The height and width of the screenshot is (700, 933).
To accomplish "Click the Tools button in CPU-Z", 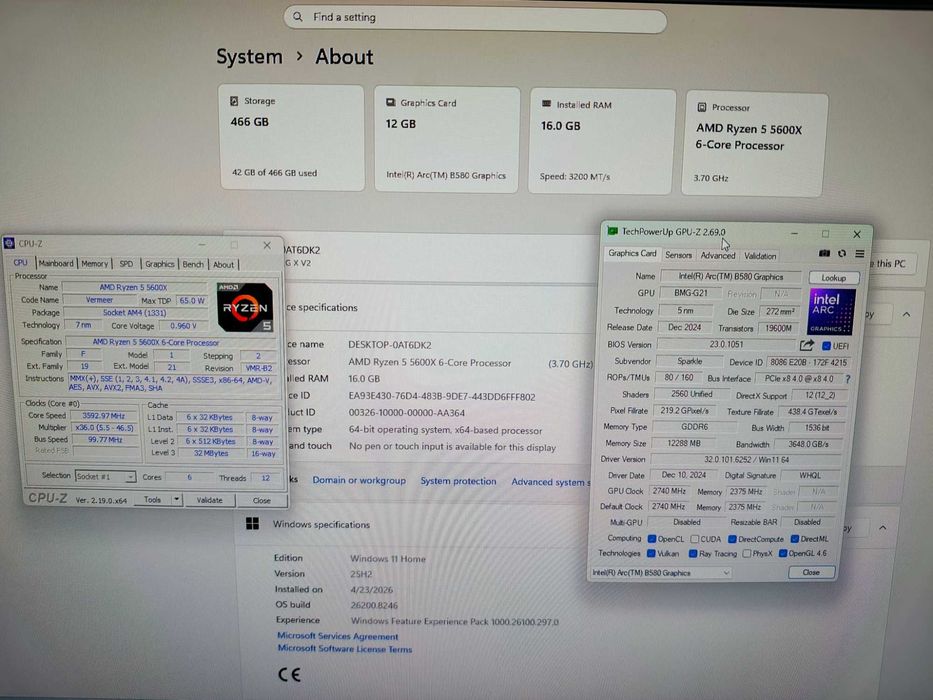I will point(152,499).
